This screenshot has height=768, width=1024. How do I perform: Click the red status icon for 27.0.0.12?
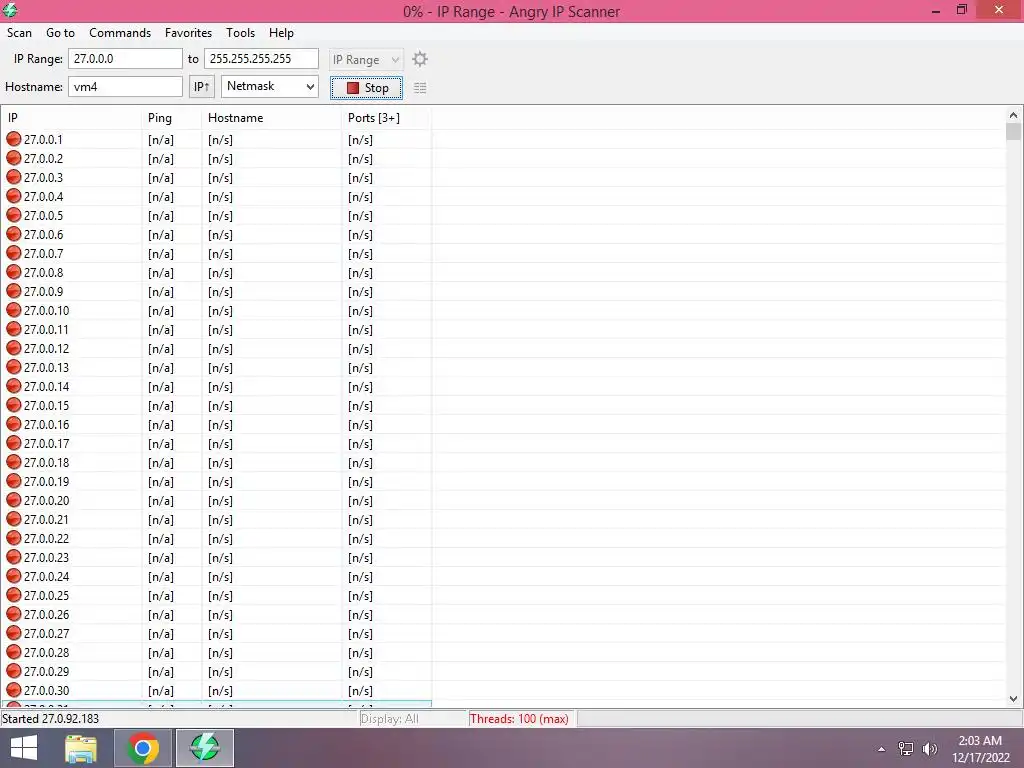14,348
